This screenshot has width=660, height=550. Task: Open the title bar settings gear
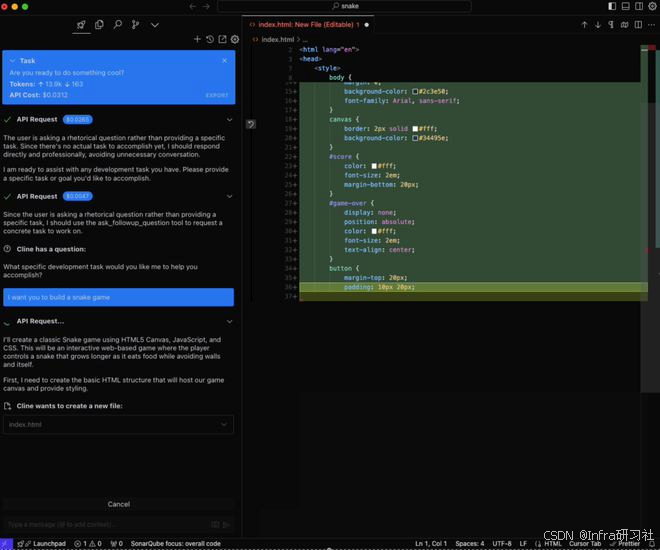(x=652, y=6)
